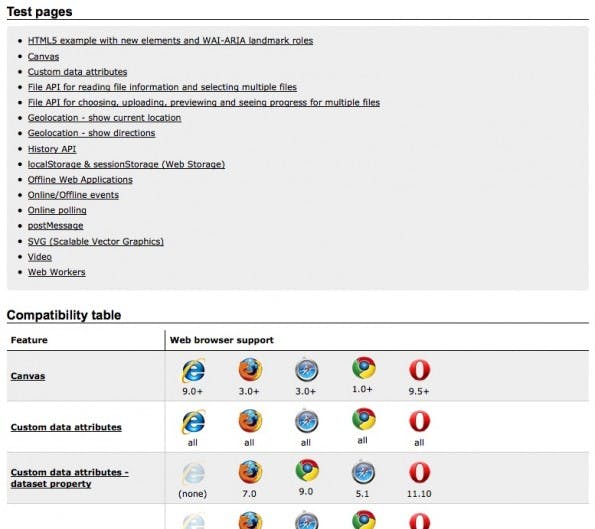595x529 pixels.
Task: Click Opera icon in Custom data attributes row
Action: point(420,421)
